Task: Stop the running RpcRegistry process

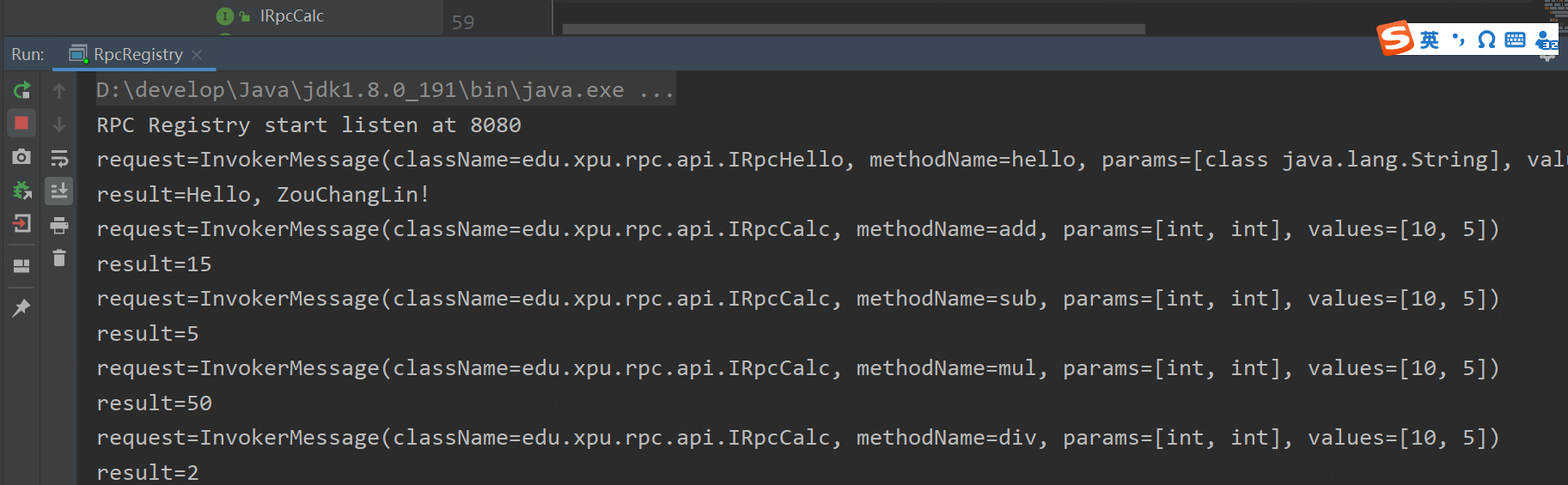Action: click(x=21, y=123)
